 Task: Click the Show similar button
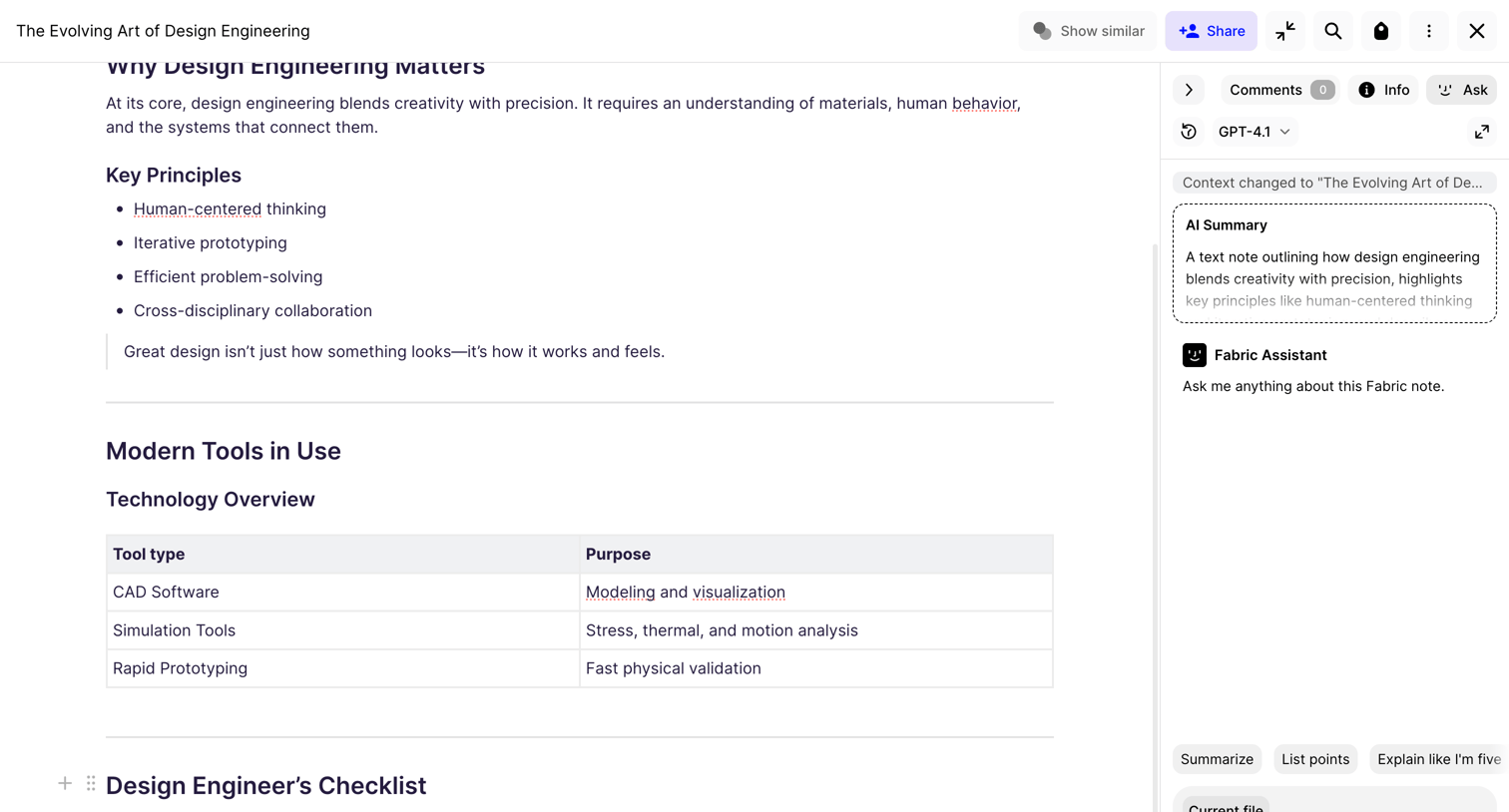[1088, 31]
